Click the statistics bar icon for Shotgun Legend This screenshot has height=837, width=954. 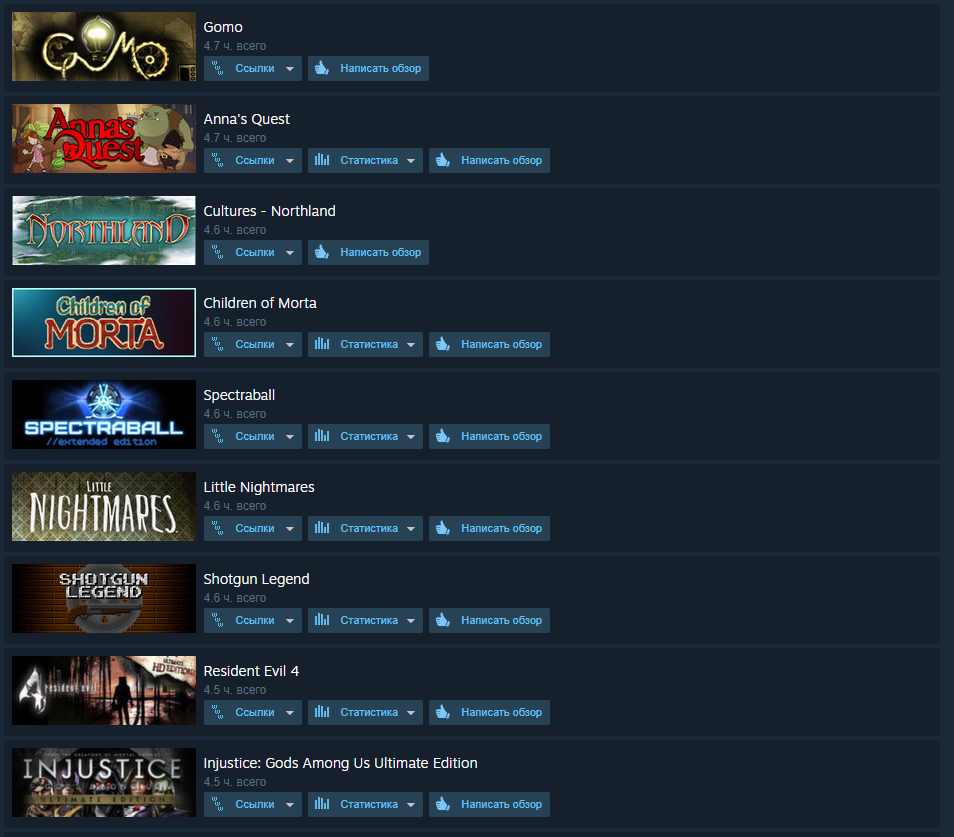coord(322,620)
